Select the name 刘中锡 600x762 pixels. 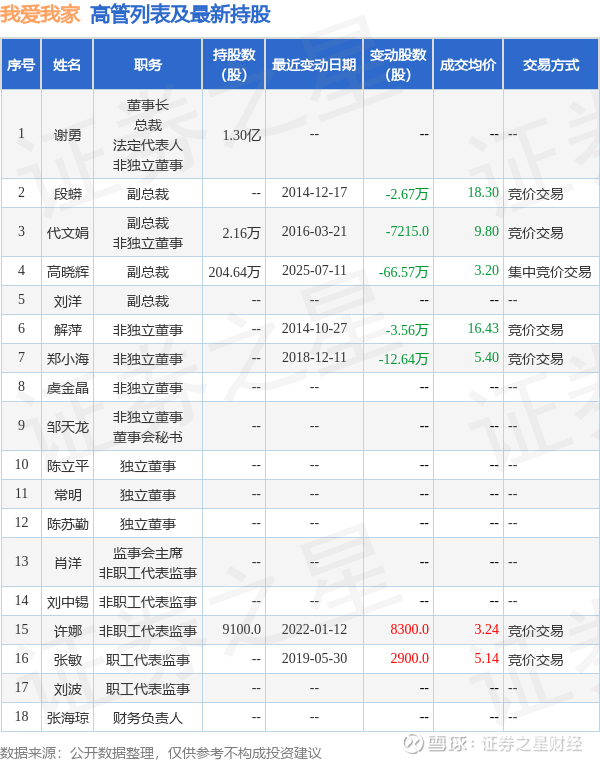click(68, 602)
